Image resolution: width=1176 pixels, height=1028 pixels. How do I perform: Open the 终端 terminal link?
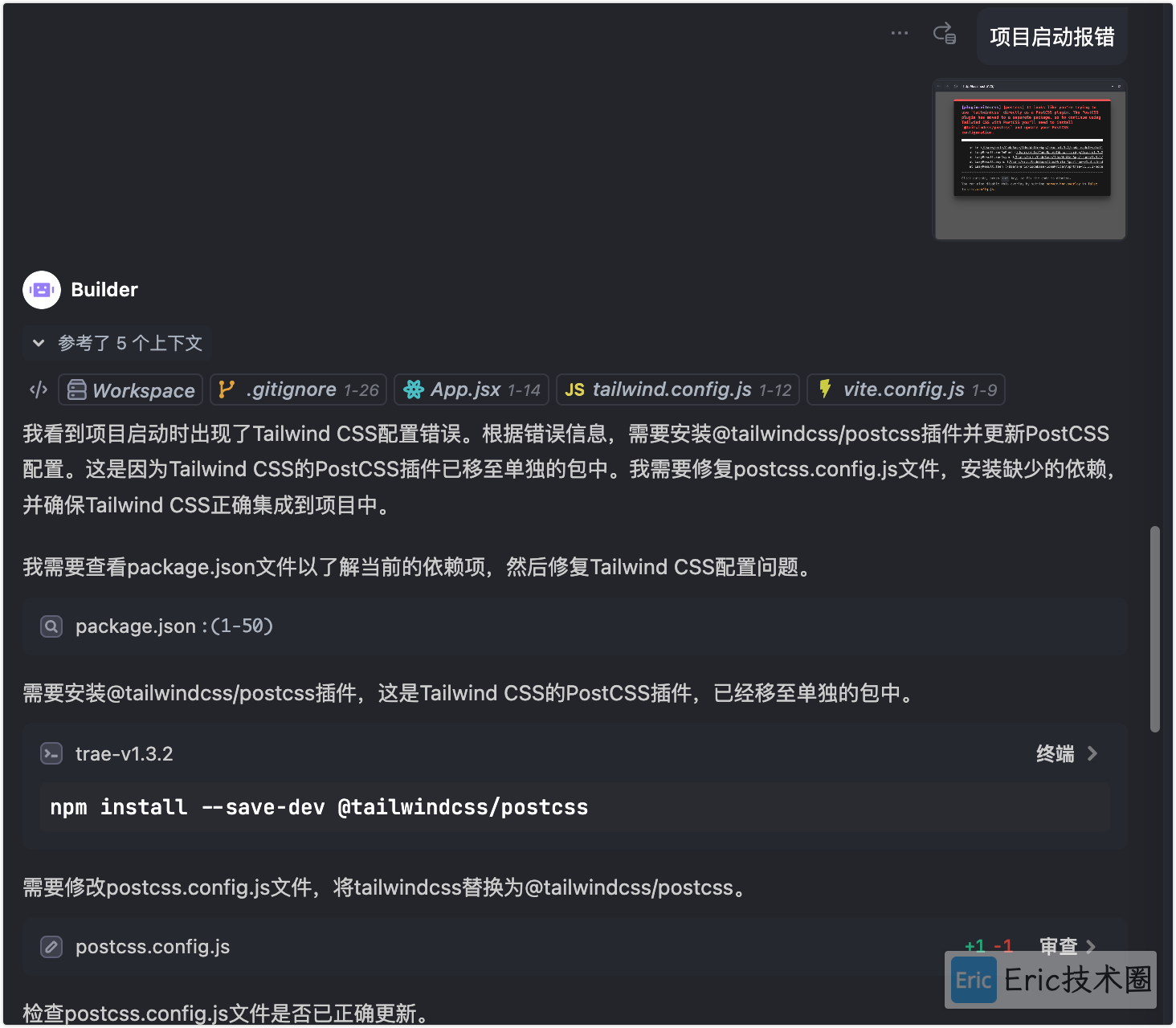(x=1056, y=754)
